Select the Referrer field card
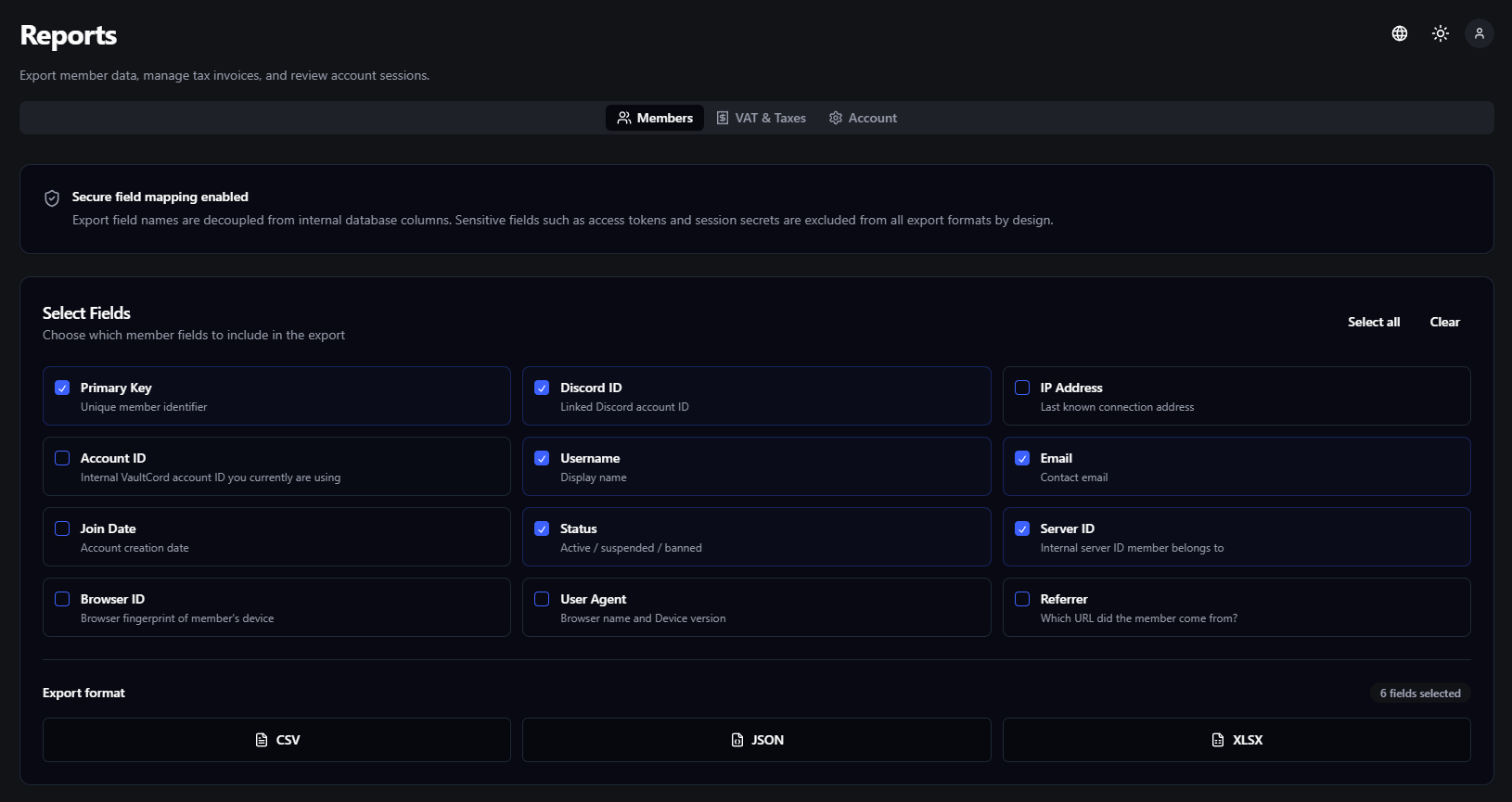This screenshot has width=1512, height=802. (x=1236, y=607)
